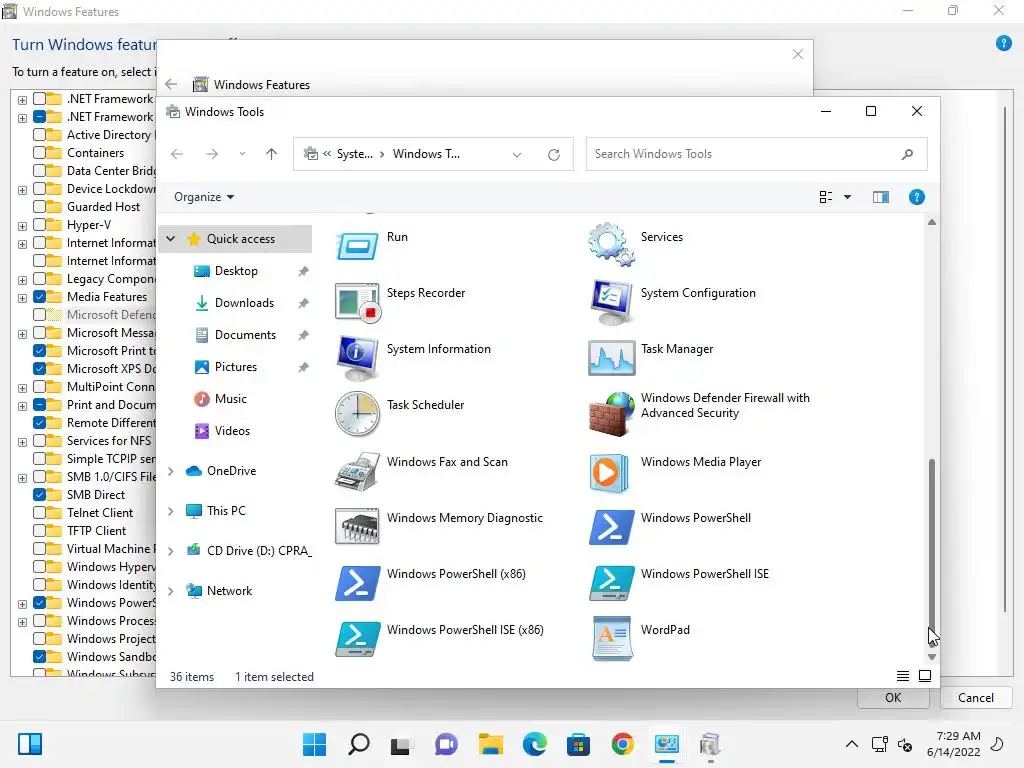Select Music in Quick access
Image resolution: width=1024 pixels, height=768 pixels.
point(231,399)
